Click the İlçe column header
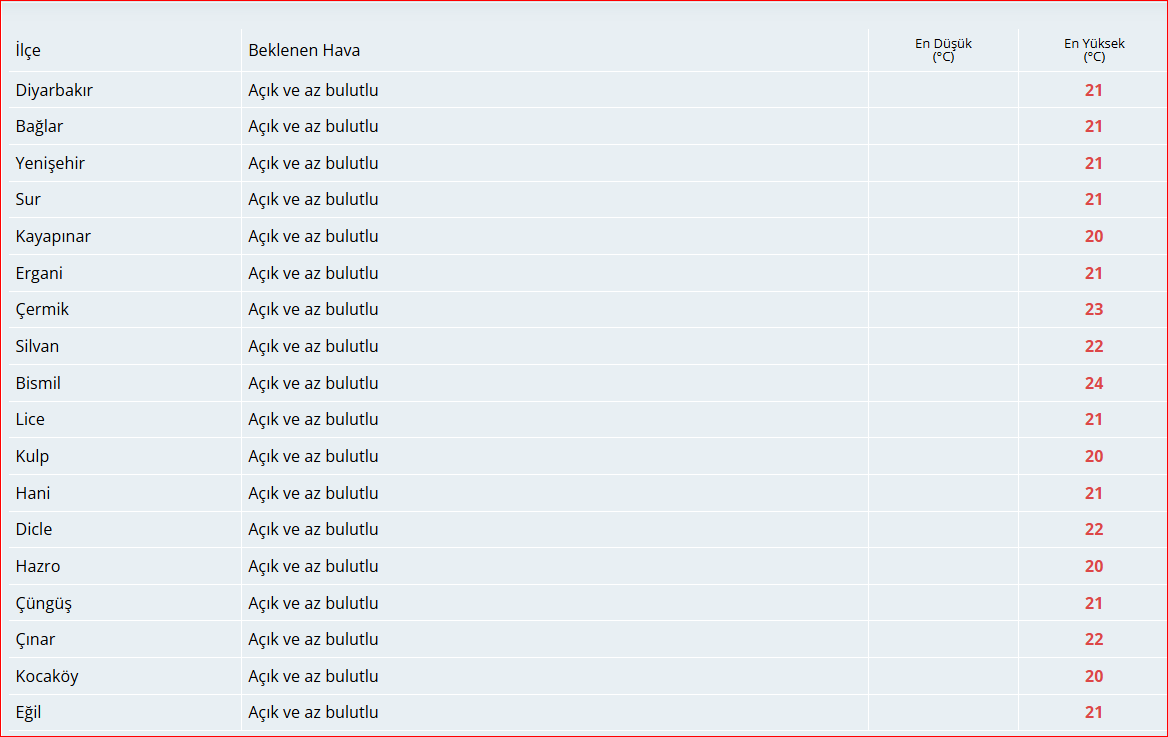 click(x=28, y=50)
